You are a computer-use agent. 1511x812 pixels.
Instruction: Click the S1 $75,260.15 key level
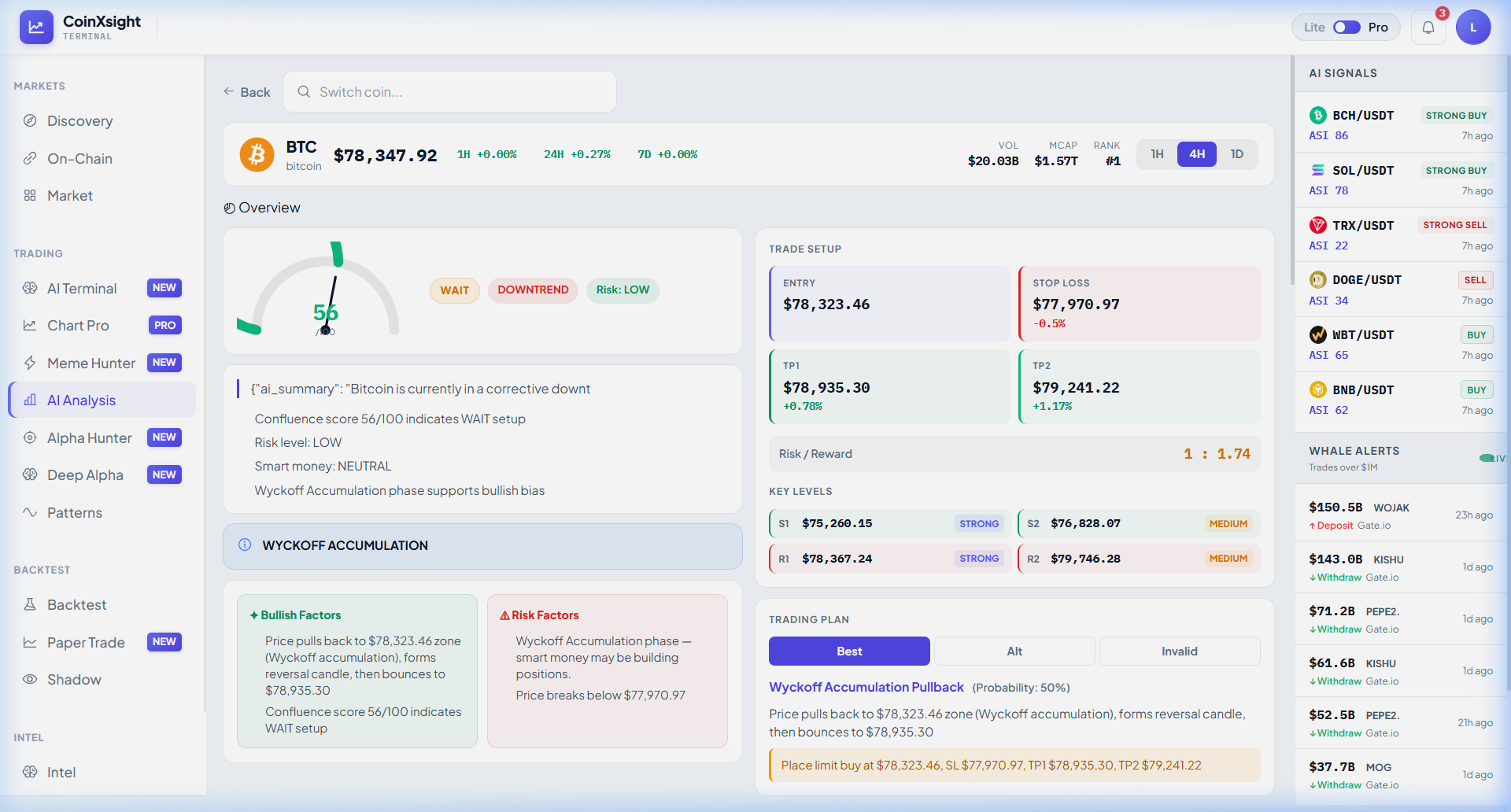pos(889,524)
